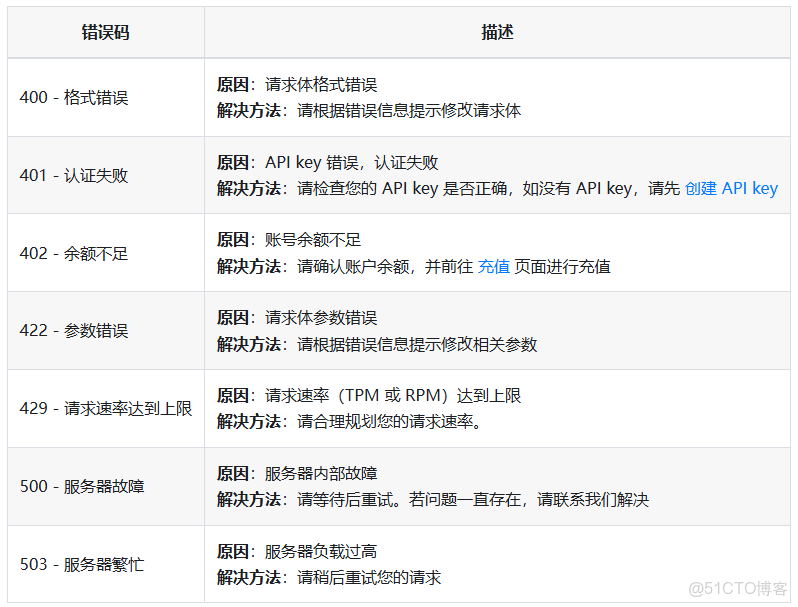
Task: Click the text 账号余额不足
Action: pyautogui.click(x=313, y=240)
